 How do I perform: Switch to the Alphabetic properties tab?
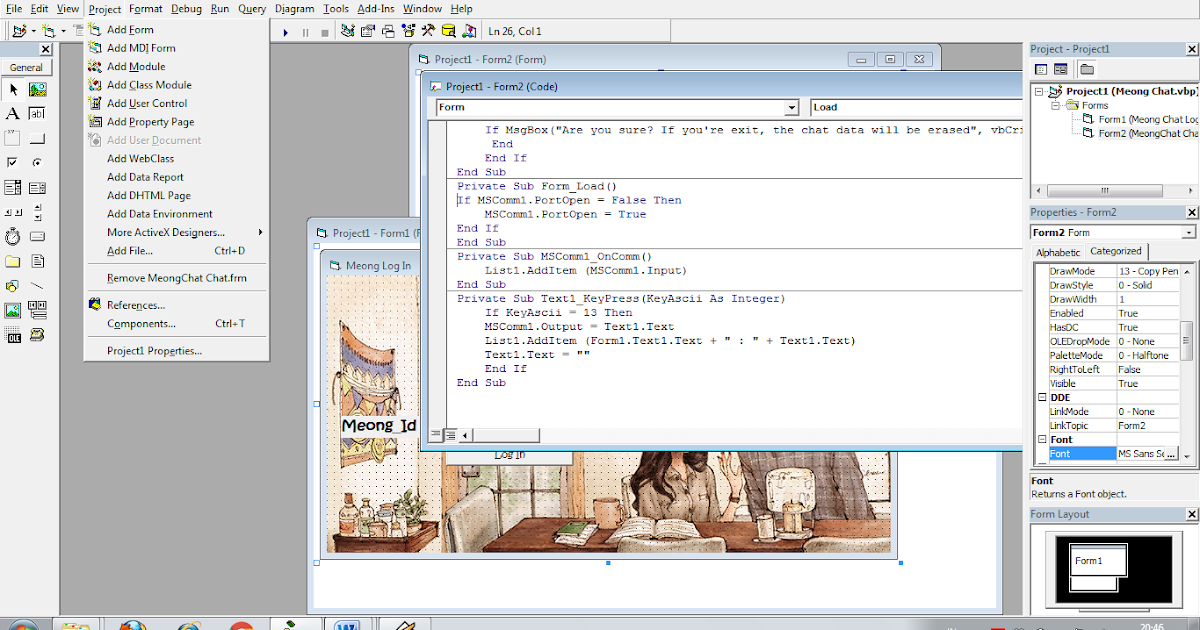(1057, 252)
